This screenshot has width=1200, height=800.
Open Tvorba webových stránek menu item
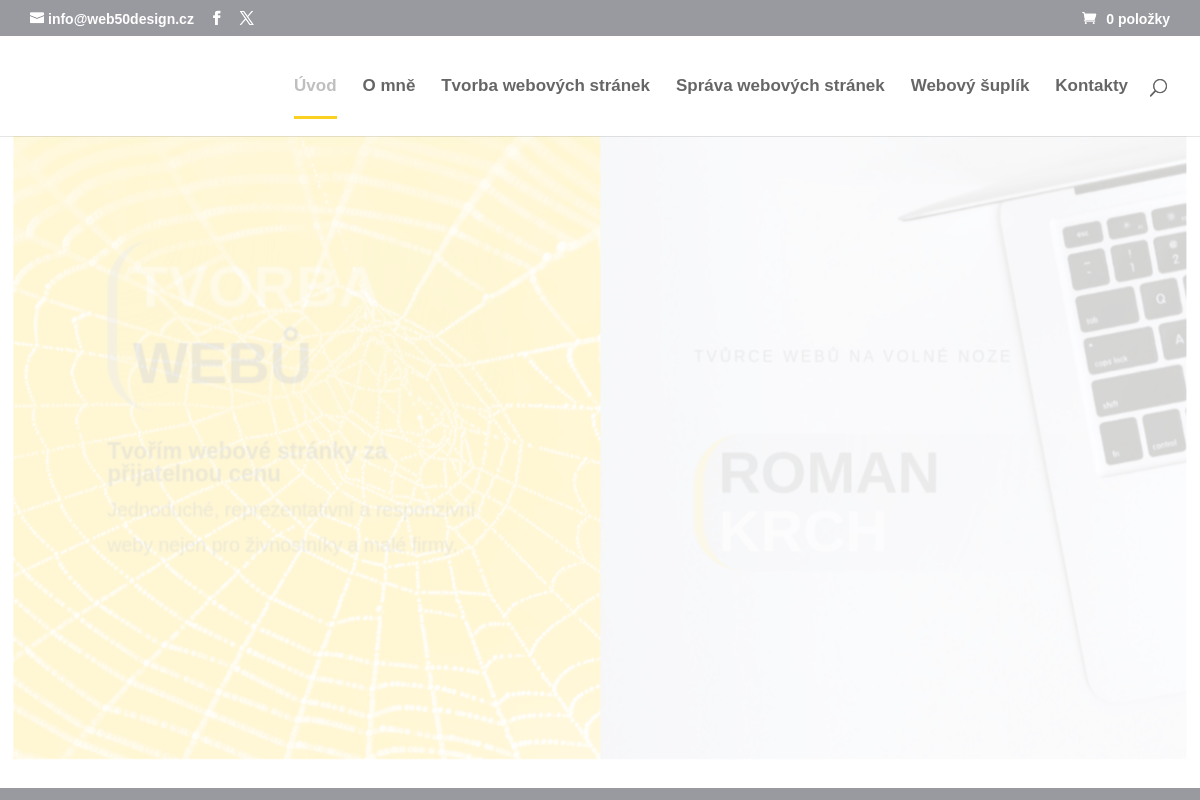[546, 86]
